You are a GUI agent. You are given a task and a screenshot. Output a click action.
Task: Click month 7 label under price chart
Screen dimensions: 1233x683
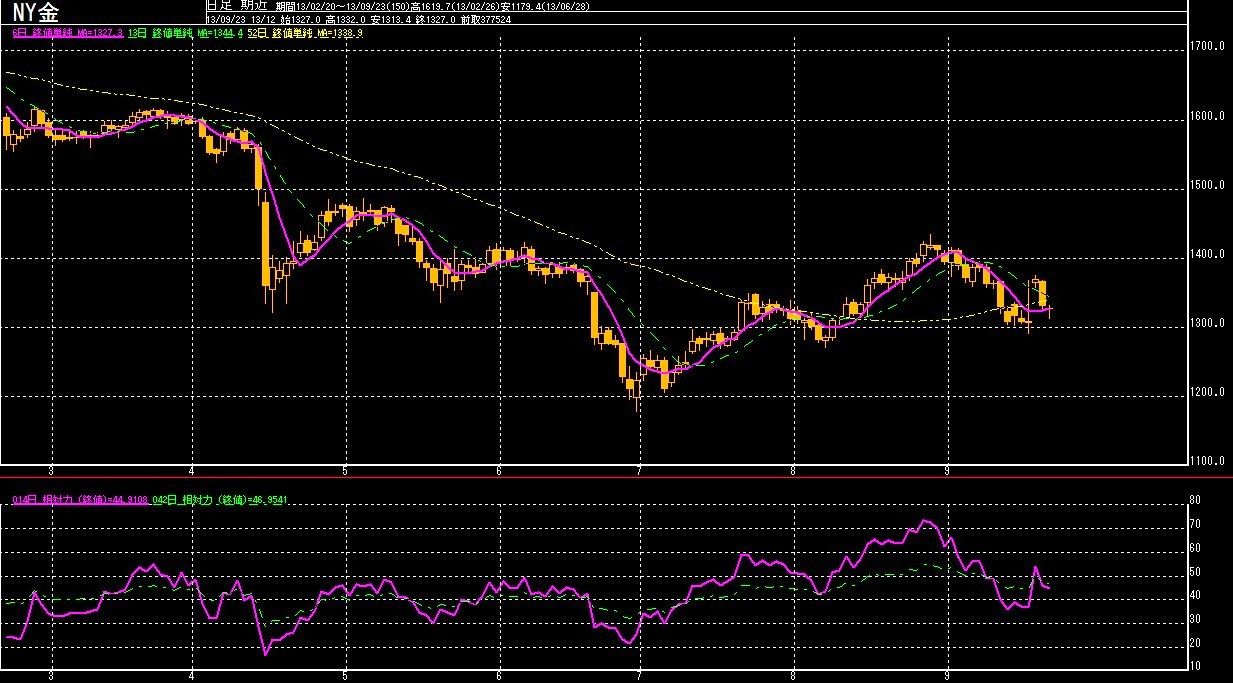click(638, 469)
